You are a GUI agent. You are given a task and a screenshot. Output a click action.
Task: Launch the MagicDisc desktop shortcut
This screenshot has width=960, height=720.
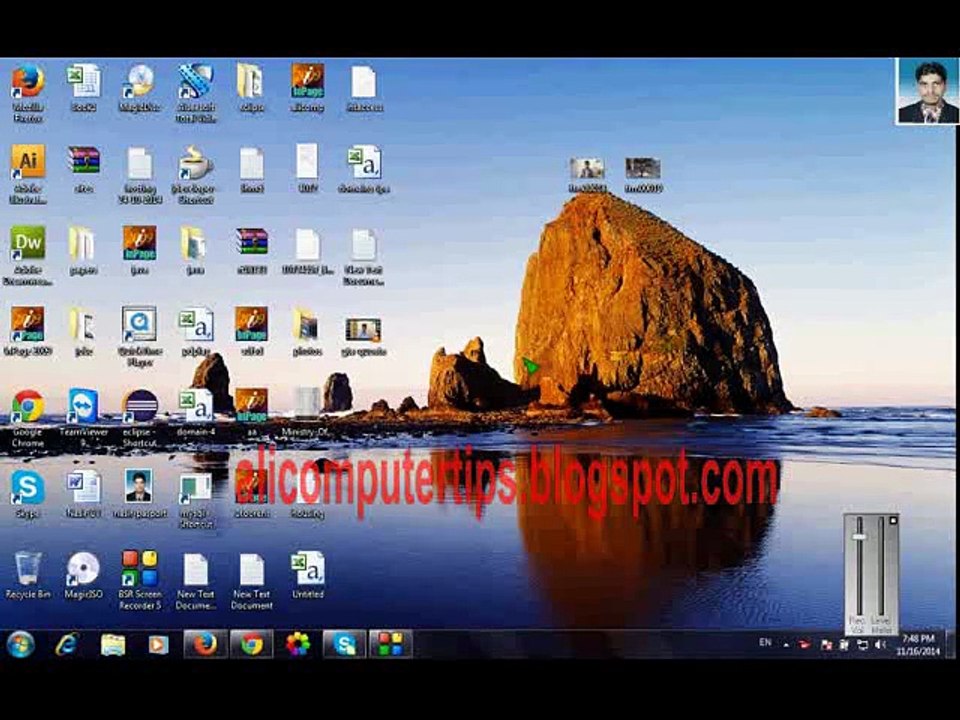[x=140, y=88]
